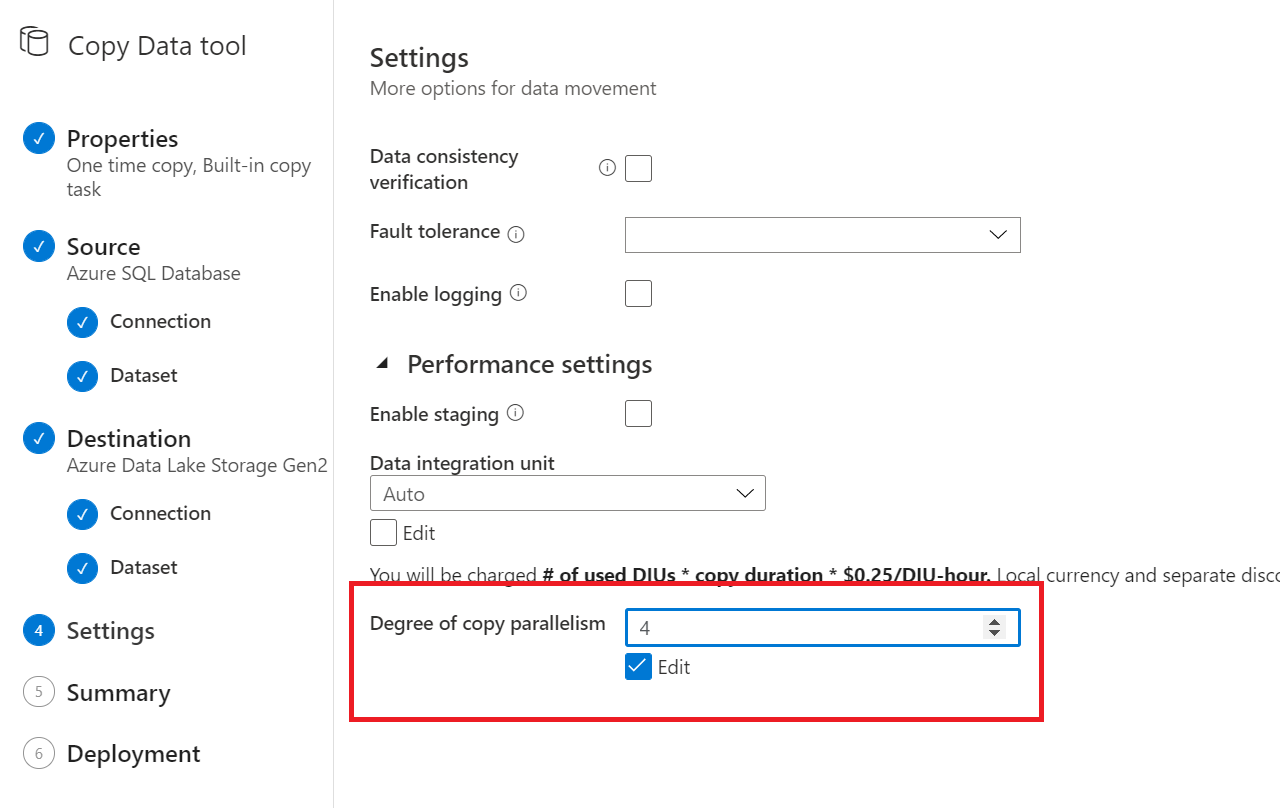Image resolution: width=1280 pixels, height=808 pixels.
Task: Click inside the Degree of copy parallelism field
Action: [800, 627]
